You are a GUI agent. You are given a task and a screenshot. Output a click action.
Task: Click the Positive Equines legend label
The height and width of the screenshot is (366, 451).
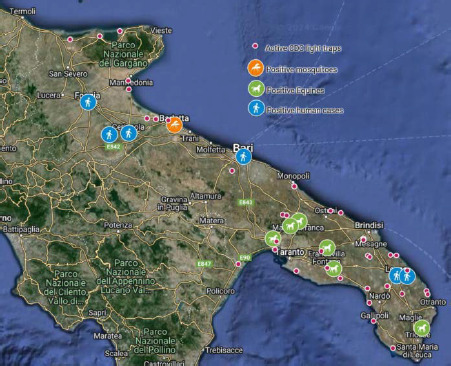(295, 90)
